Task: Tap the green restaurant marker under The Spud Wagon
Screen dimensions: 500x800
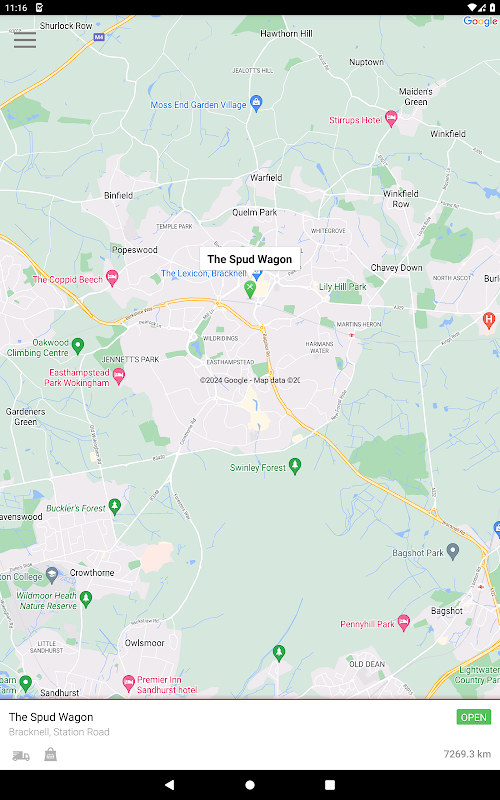Action: click(249, 289)
